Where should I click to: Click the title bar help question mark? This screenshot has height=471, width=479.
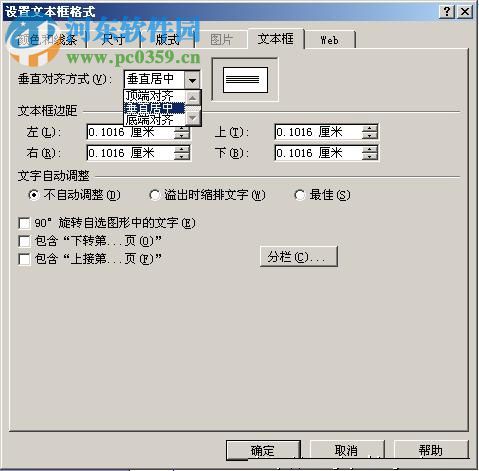(x=447, y=12)
